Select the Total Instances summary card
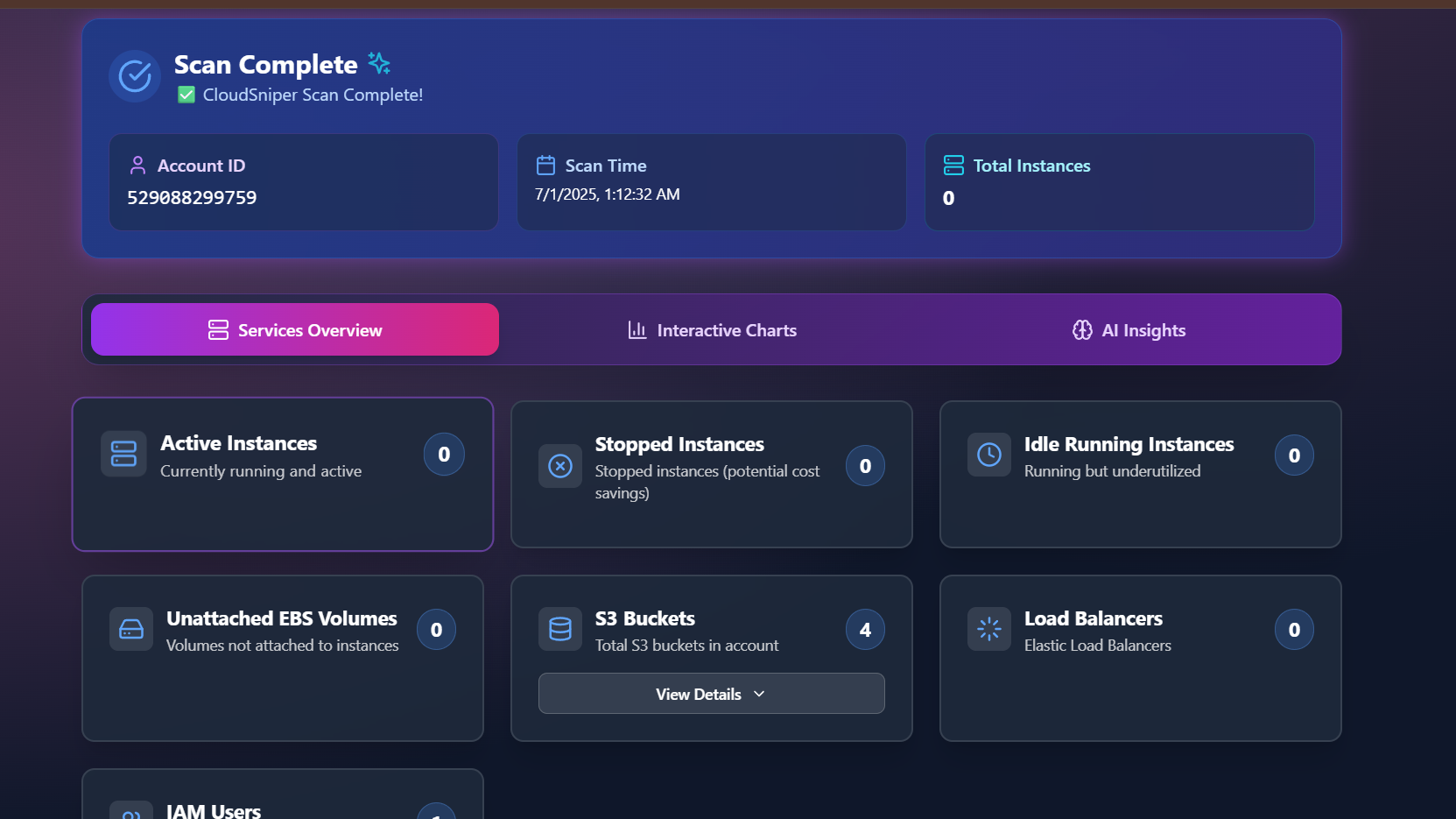 [1119, 181]
